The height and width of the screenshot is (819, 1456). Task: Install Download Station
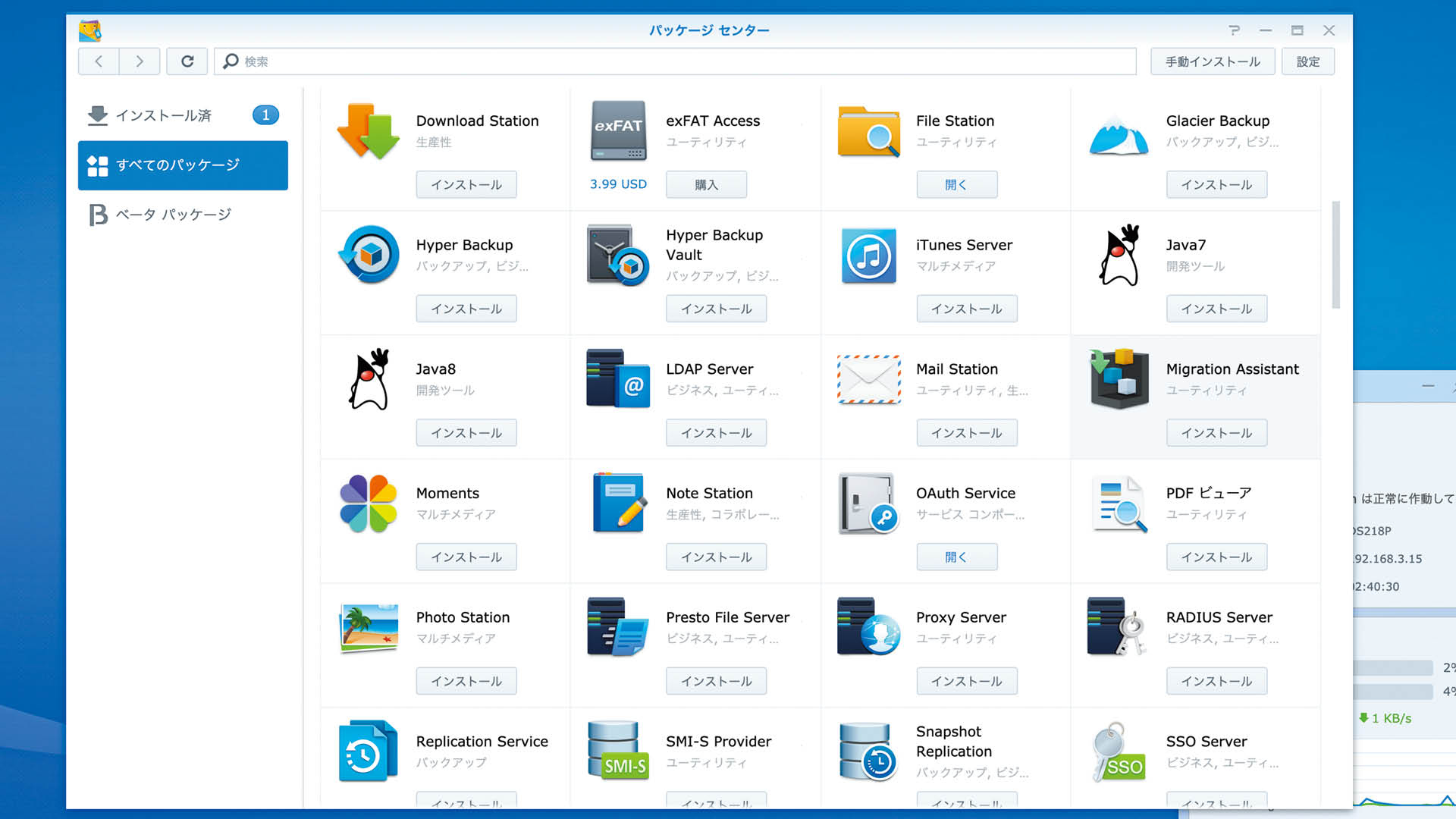(466, 184)
